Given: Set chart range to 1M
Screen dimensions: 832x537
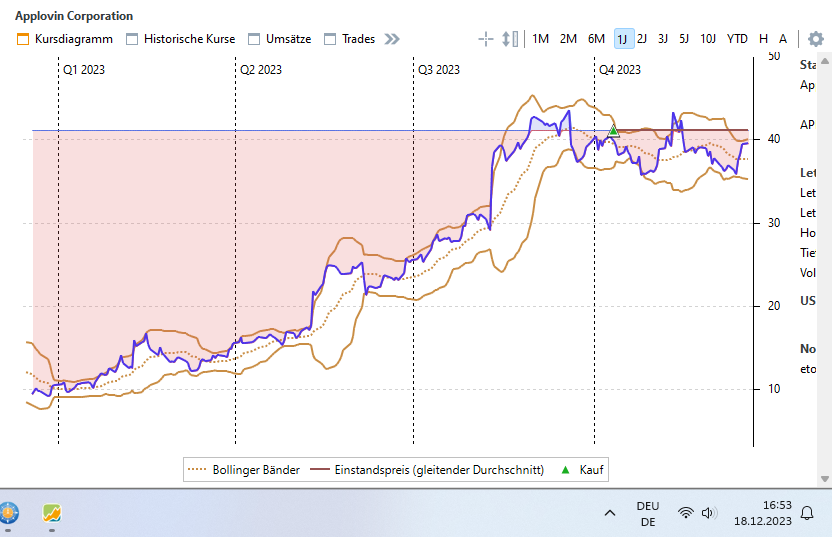Looking at the screenshot, I should tap(540, 39).
